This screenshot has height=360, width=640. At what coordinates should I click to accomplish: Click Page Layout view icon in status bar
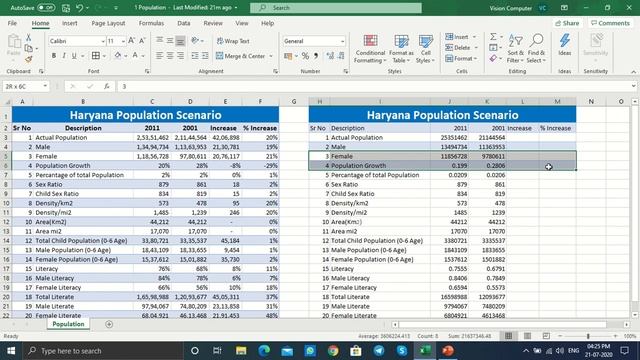coord(527,336)
